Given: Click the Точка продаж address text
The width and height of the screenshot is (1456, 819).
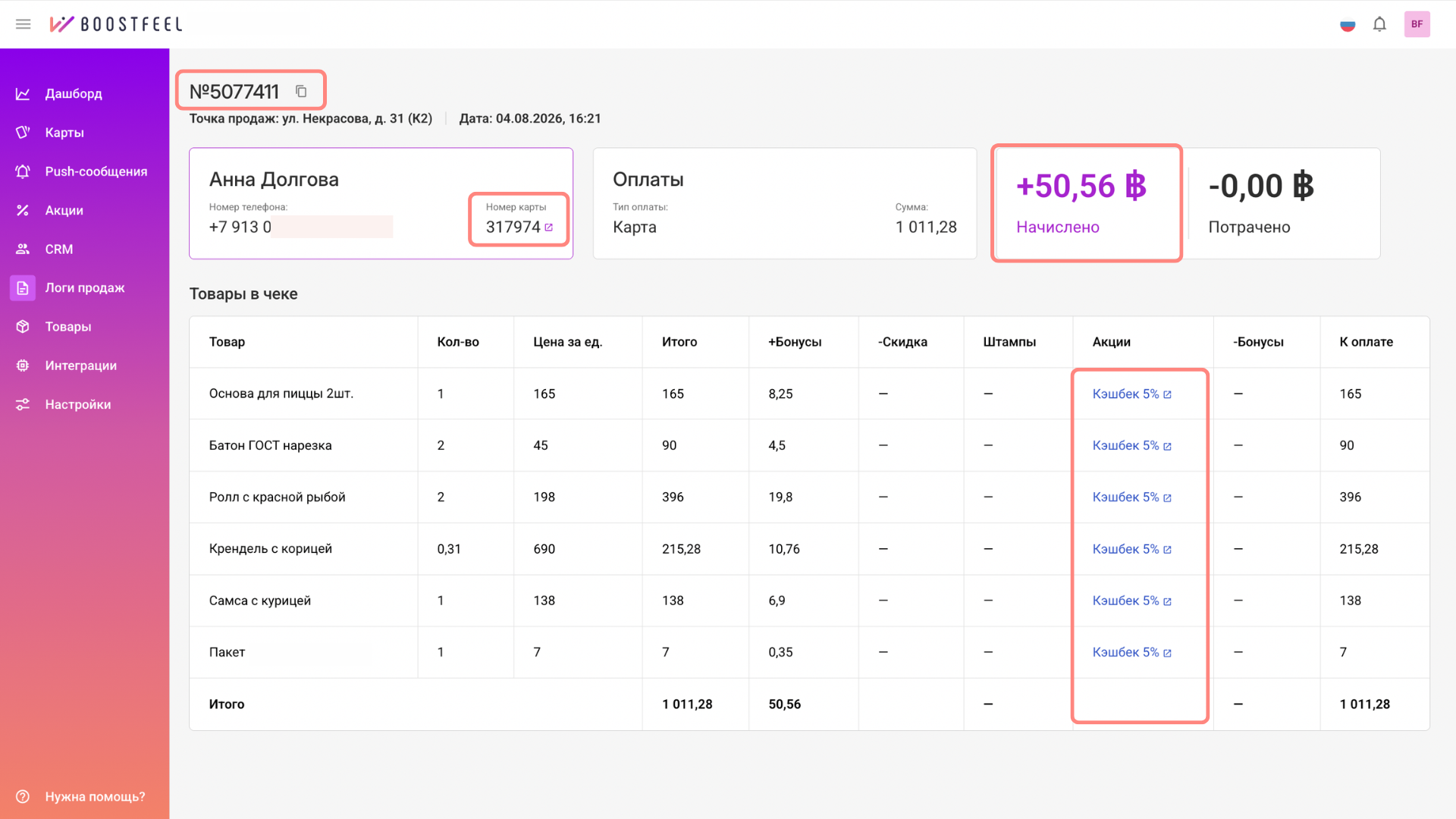Looking at the screenshot, I should pyautogui.click(x=311, y=118).
